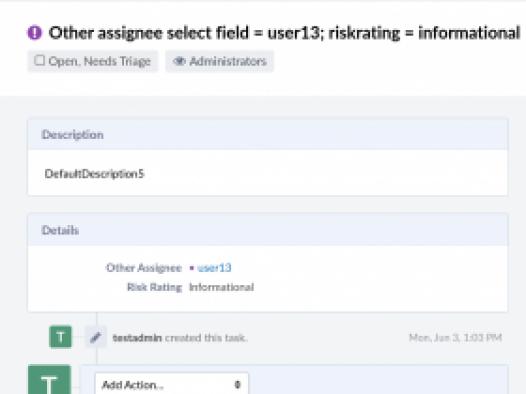The image size is (526, 394).
Task: Click the Mon, Jun 3 timestamp
Action: point(455,337)
